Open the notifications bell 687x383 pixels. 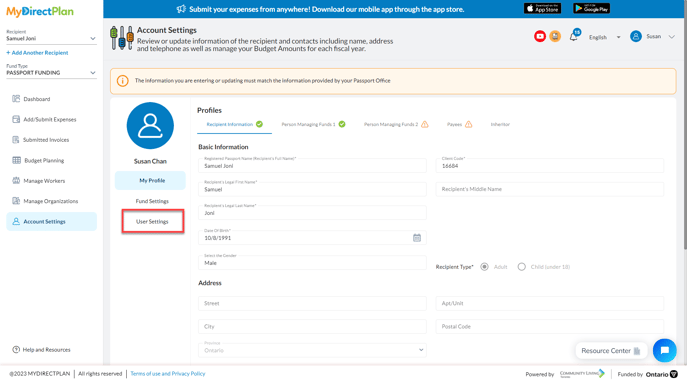pos(573,37)
